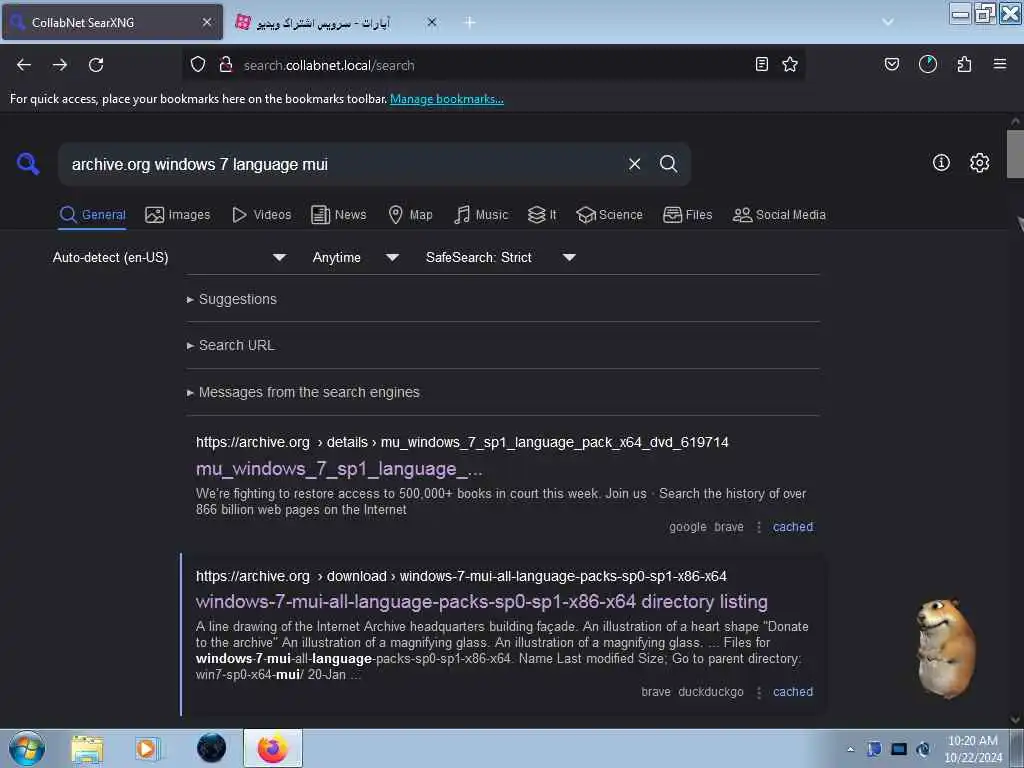Open SearXNG preferences gear

click(979, 163)
